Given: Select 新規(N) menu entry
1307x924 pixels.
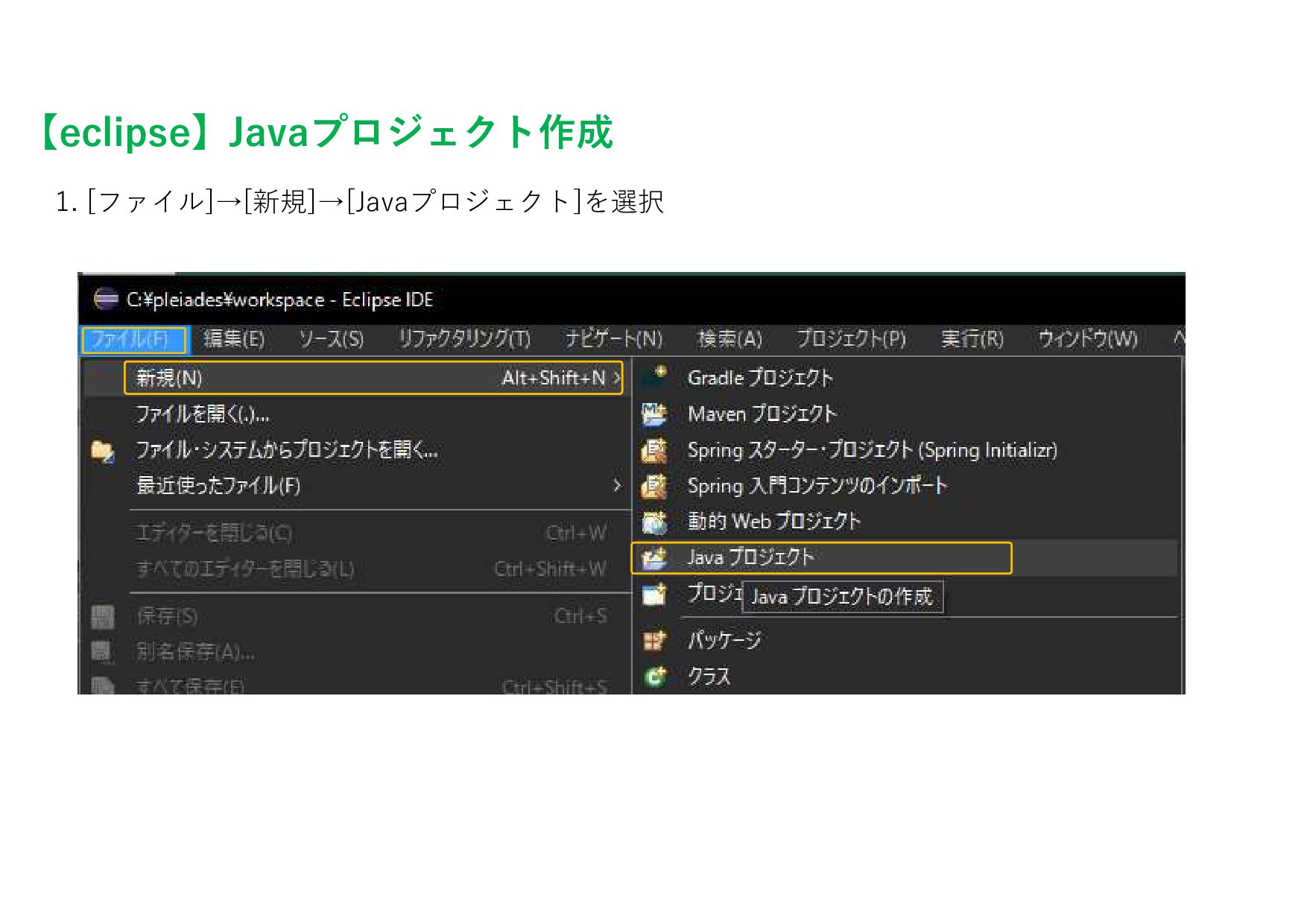Looking at the screenshot, I should coord(373,378).
